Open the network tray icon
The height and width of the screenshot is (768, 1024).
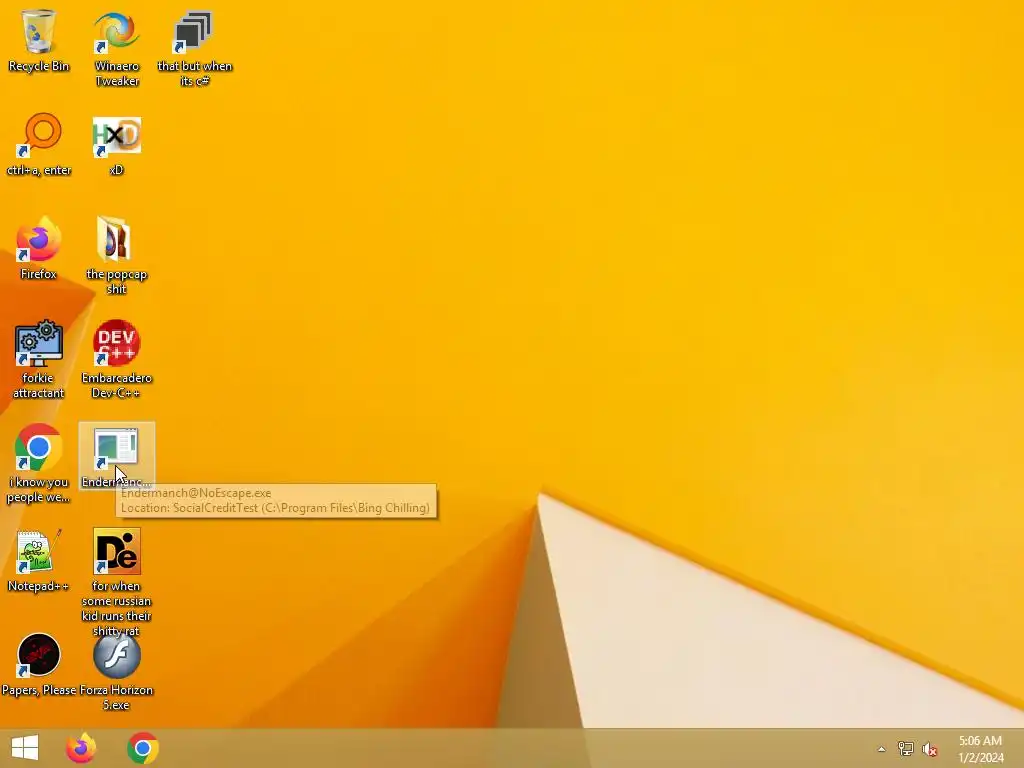[x=906, y=749]
